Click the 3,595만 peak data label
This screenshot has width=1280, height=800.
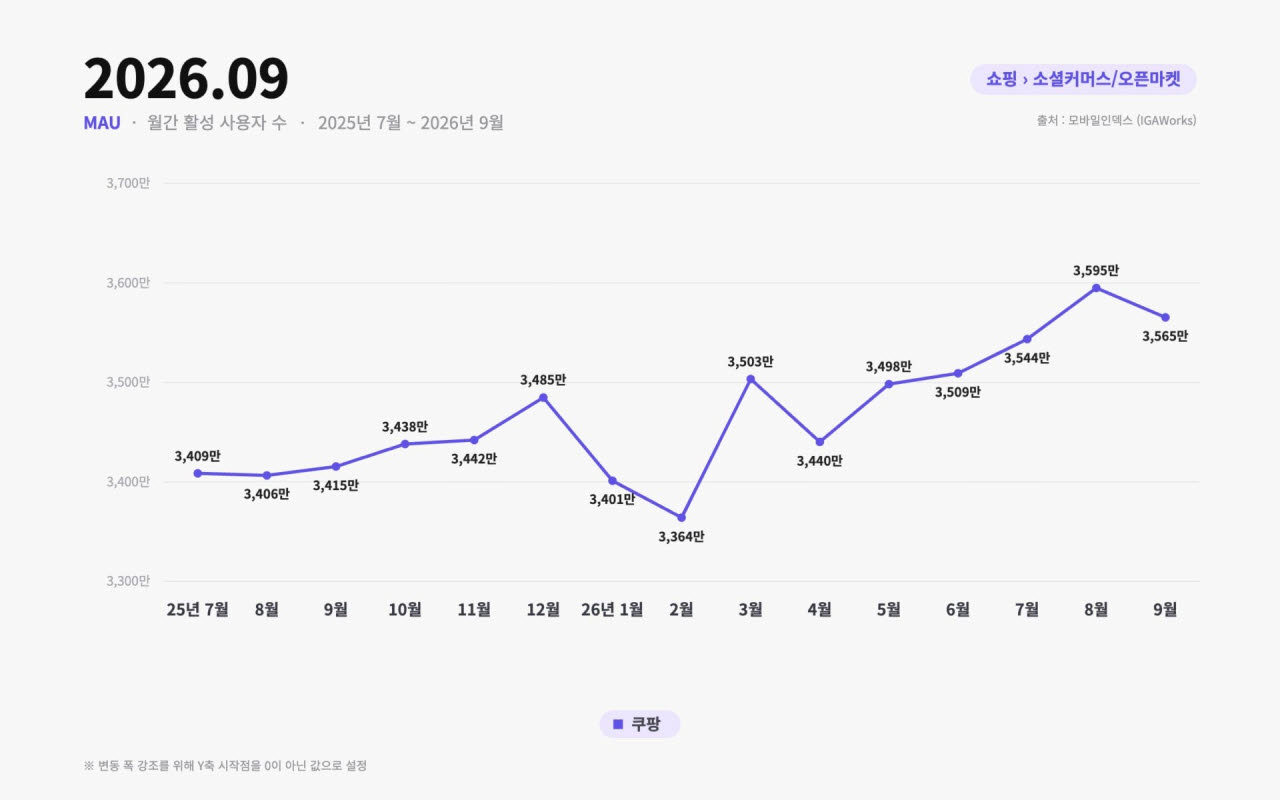[1096, 271]
